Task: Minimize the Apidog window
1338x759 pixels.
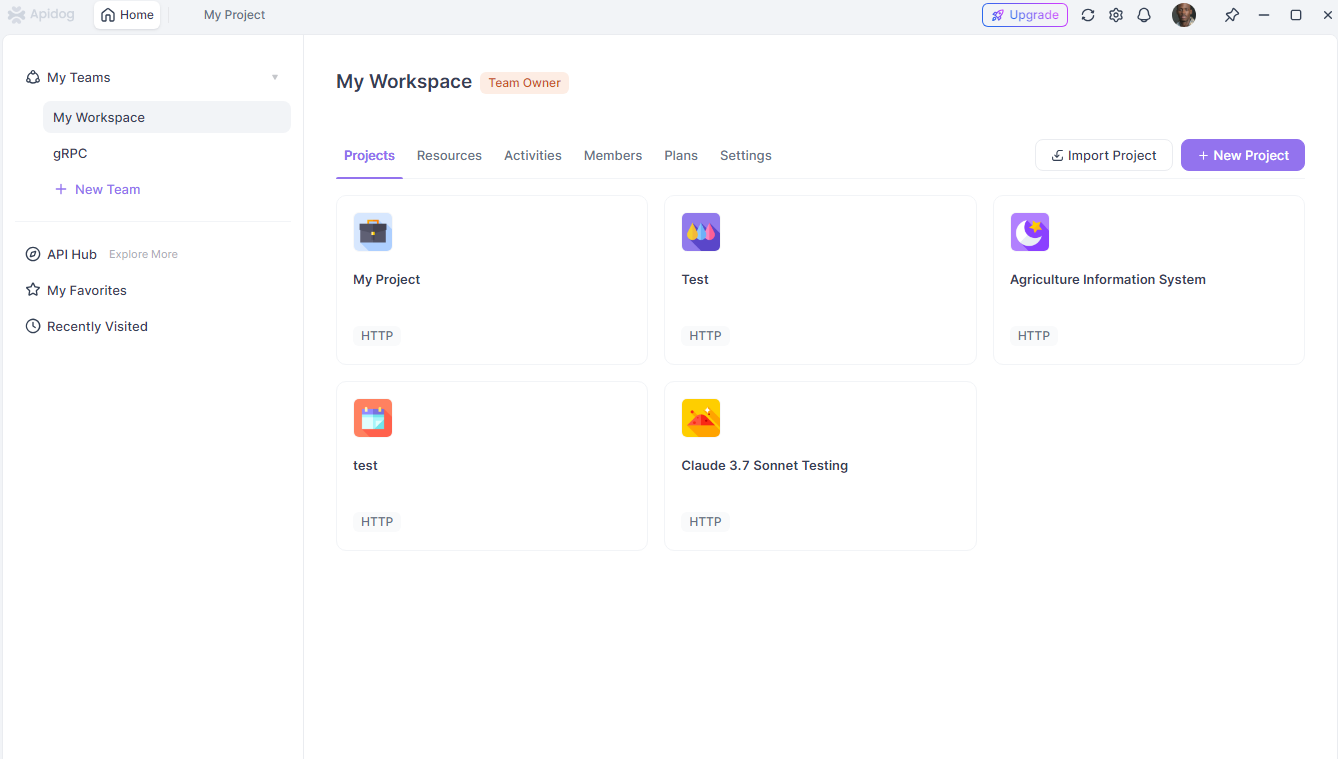Action: [1264, 15]
